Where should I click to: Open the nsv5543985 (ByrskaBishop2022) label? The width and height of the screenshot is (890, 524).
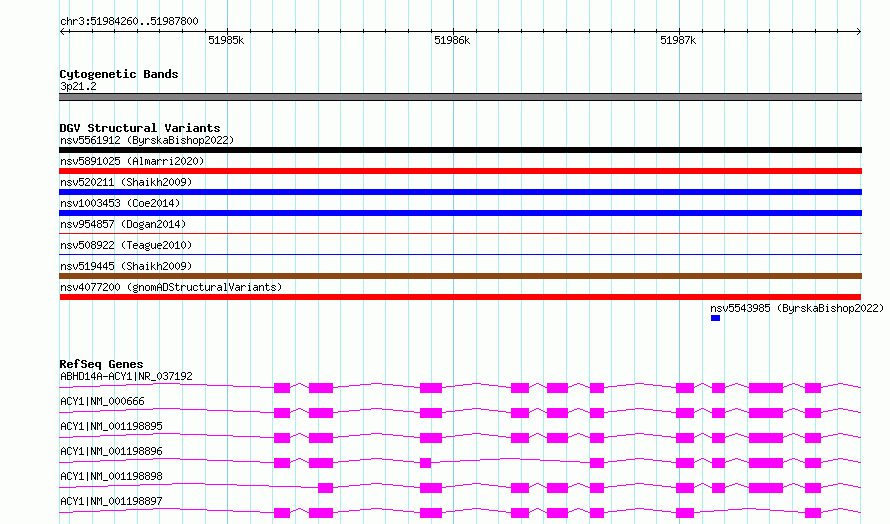pyautogui.click(x=797, y=308)
